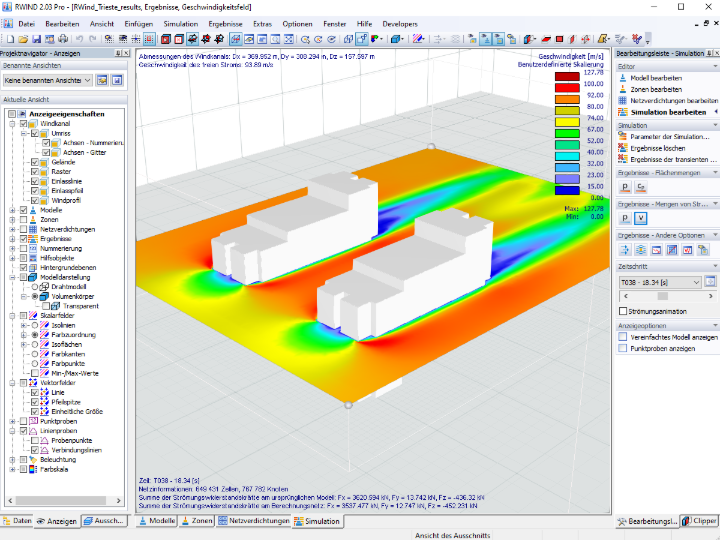The height and width of the screenshot is (540, 720).
Task: Click the upper corner handle of result plane
Action: 431,146
